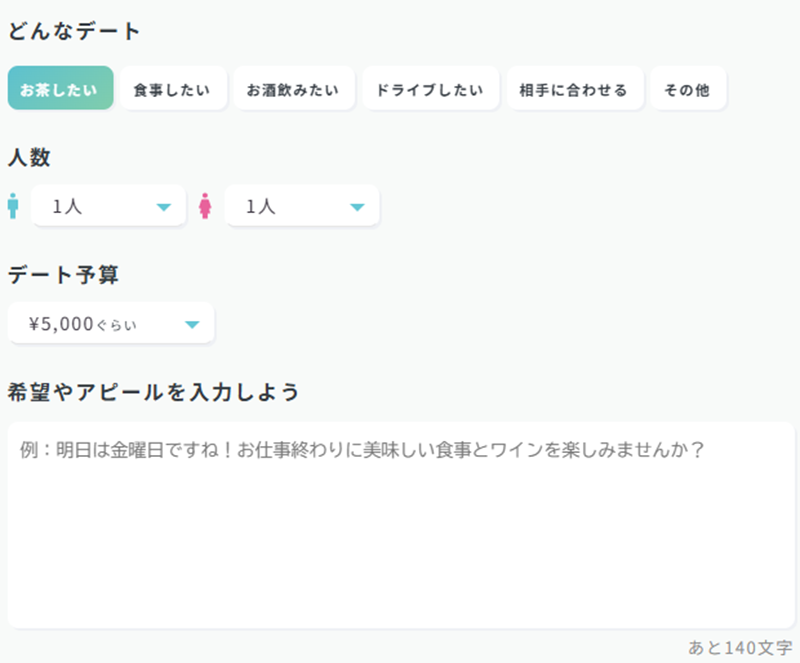Choose the その他 date option

[x=688, y=88]
